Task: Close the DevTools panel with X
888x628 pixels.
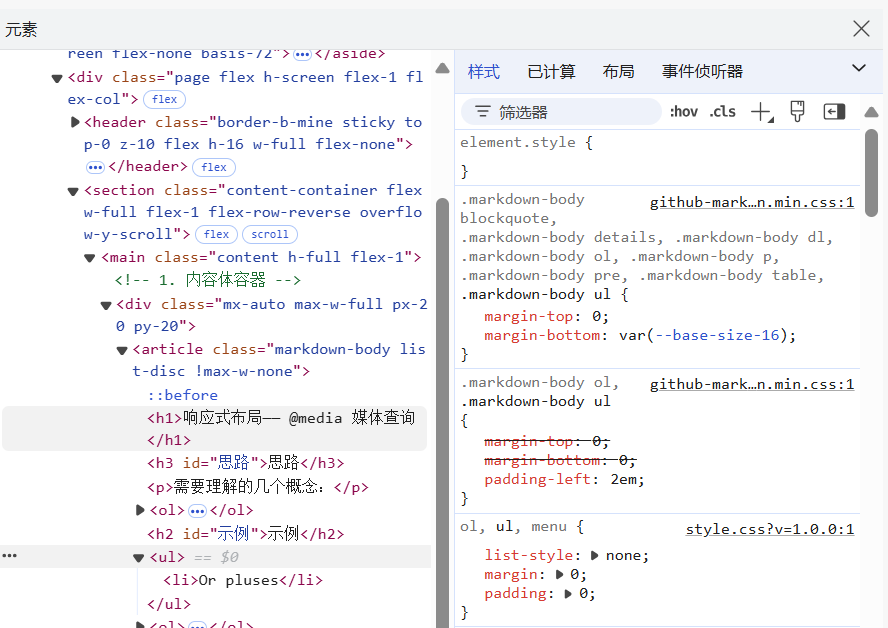Action: point(861,29)
